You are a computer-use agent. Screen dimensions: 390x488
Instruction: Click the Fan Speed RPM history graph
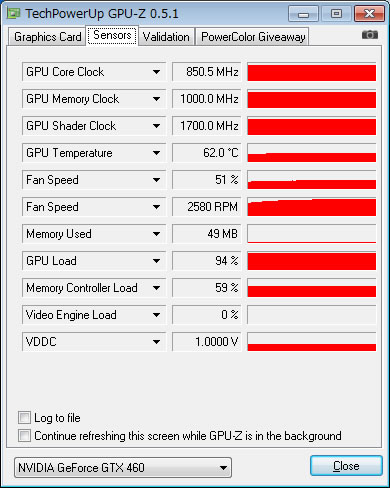312,207
